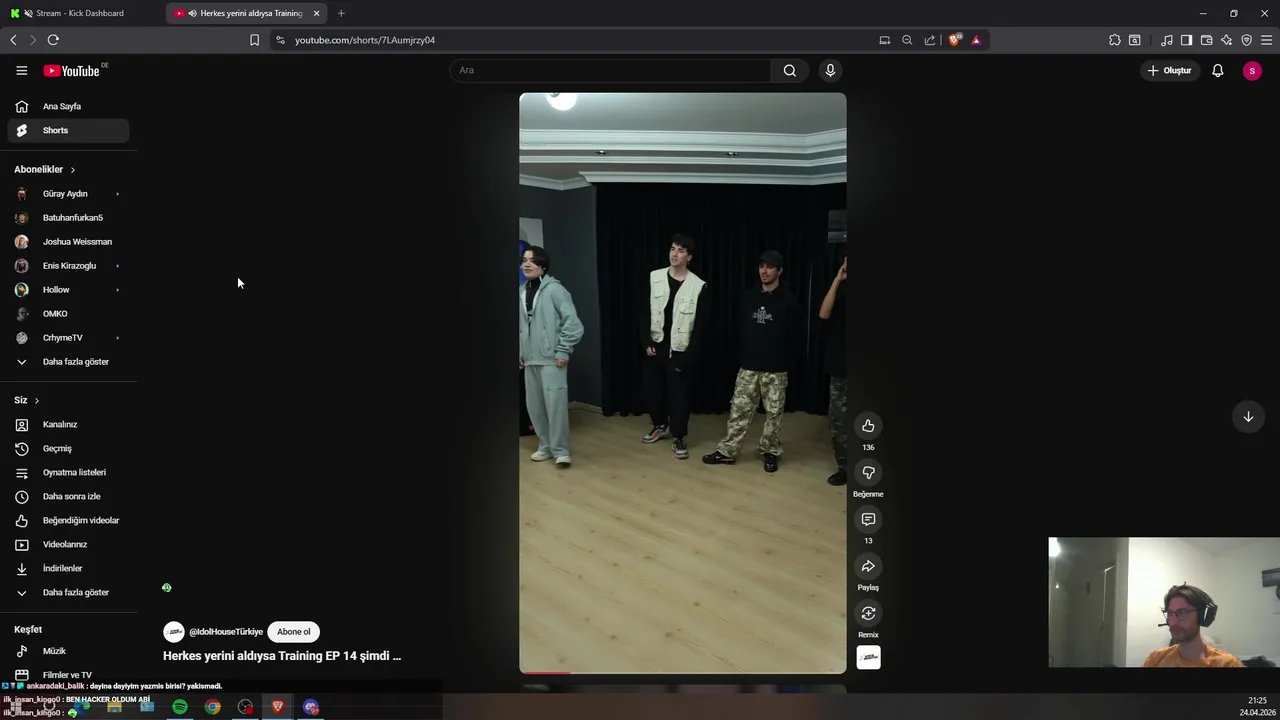
Task: Open the Short's comments
Action: click(x=868, y=520)
